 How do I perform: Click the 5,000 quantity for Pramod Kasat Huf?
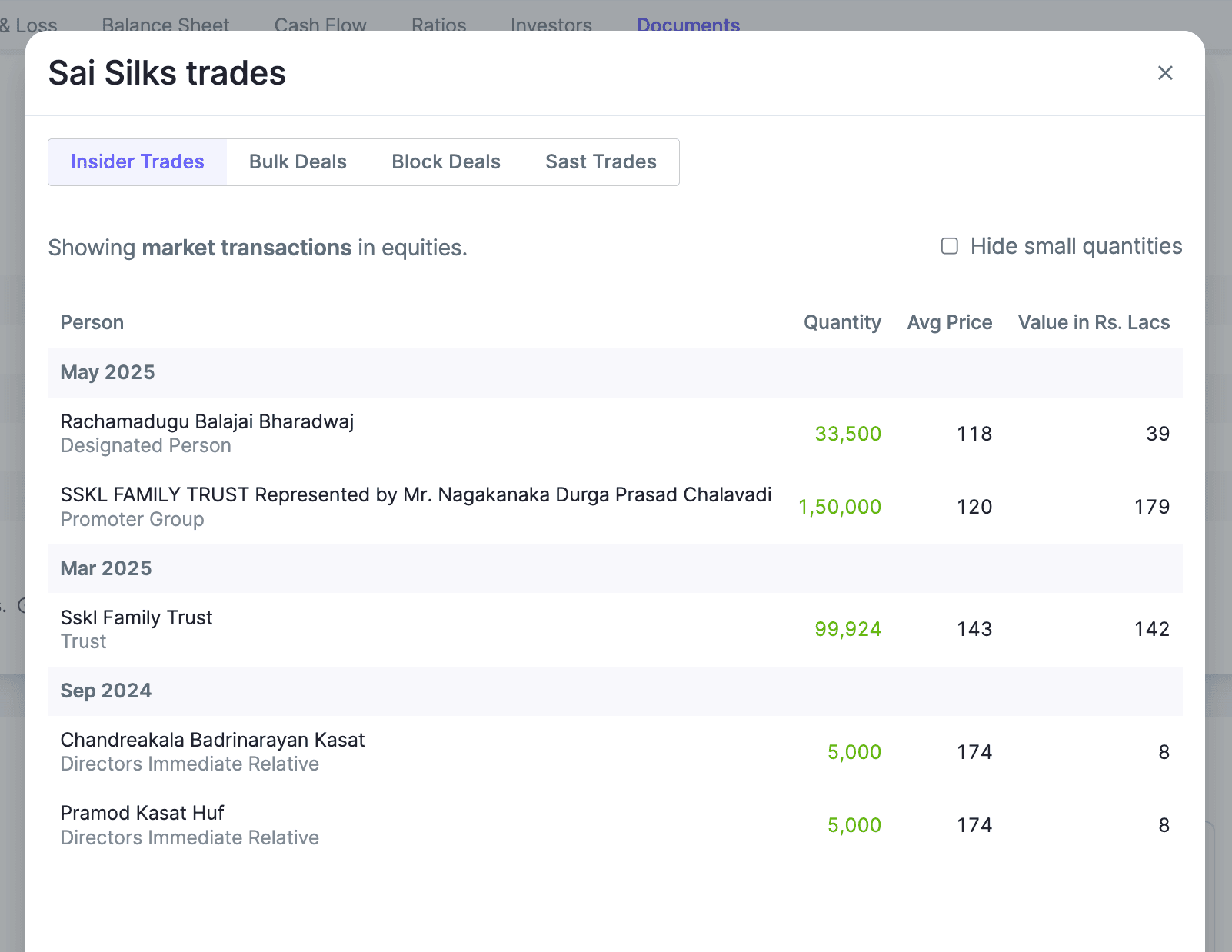coord(854,825)
